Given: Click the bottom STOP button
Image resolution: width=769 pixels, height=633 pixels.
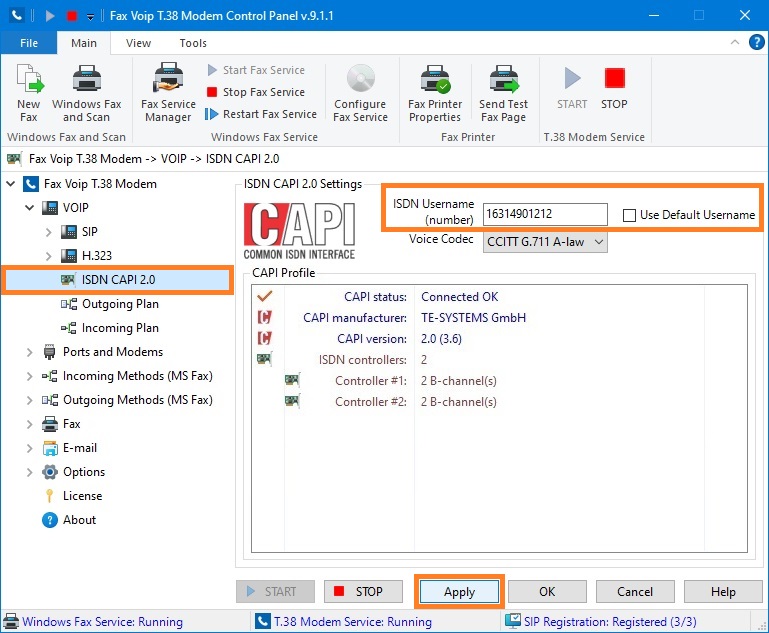Looking at the screenshot, I should point(363,592).
